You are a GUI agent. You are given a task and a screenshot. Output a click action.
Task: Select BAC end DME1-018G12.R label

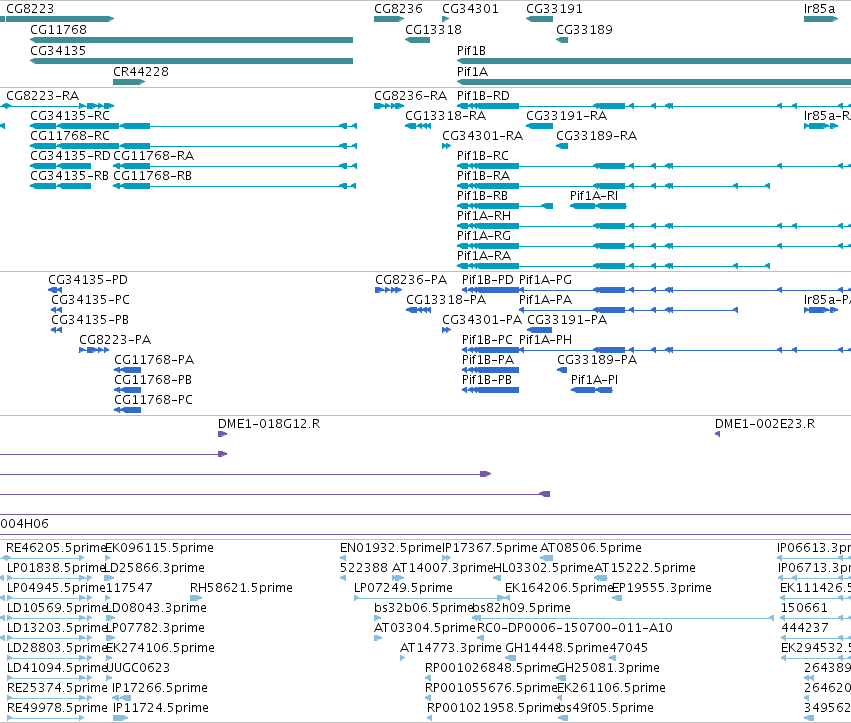269,424
